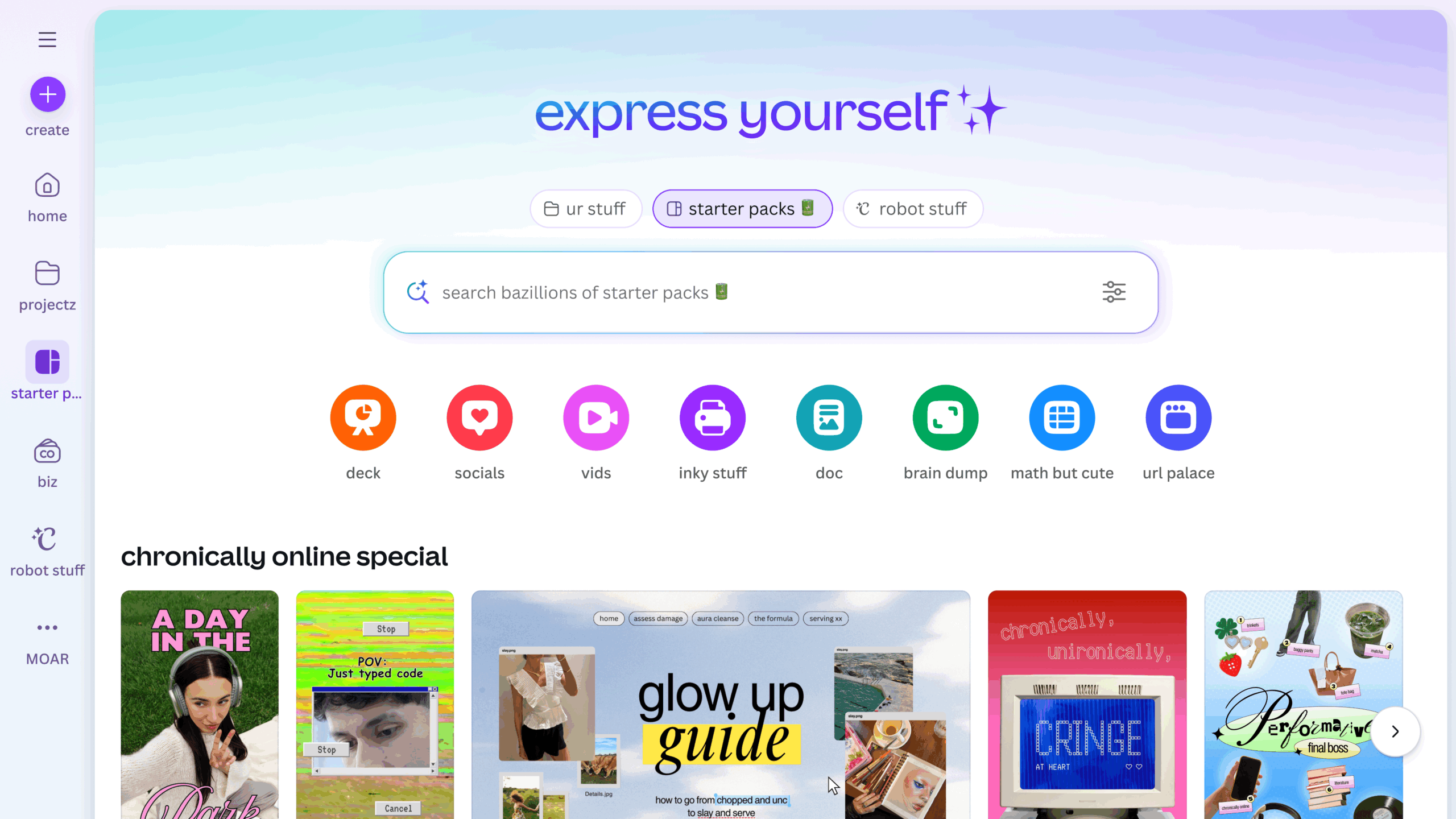Open the vids category
Screen dimensions: 1456x819
click(x=596, y=418)
